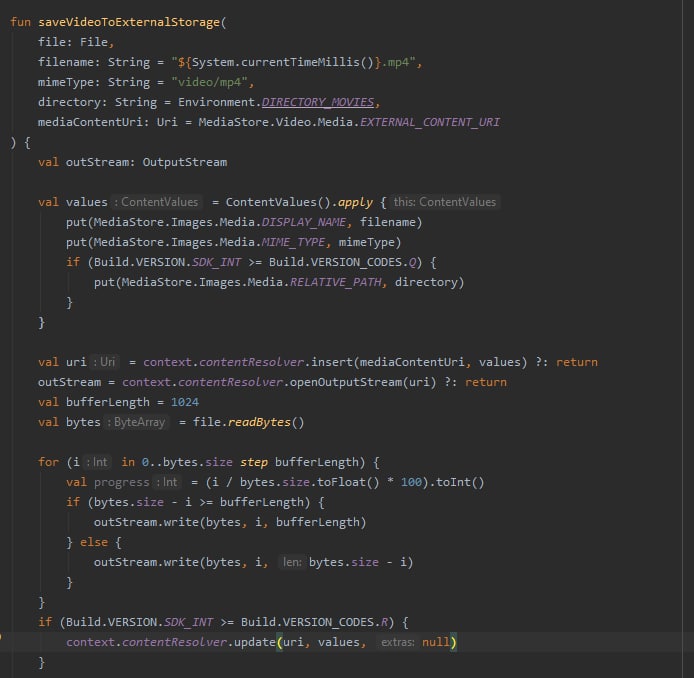The width and height of the screenshot is (694, 678).
Task: Click the EXTERNAL_CONTENT_URI constant
Action: click(x=430, y=122)
